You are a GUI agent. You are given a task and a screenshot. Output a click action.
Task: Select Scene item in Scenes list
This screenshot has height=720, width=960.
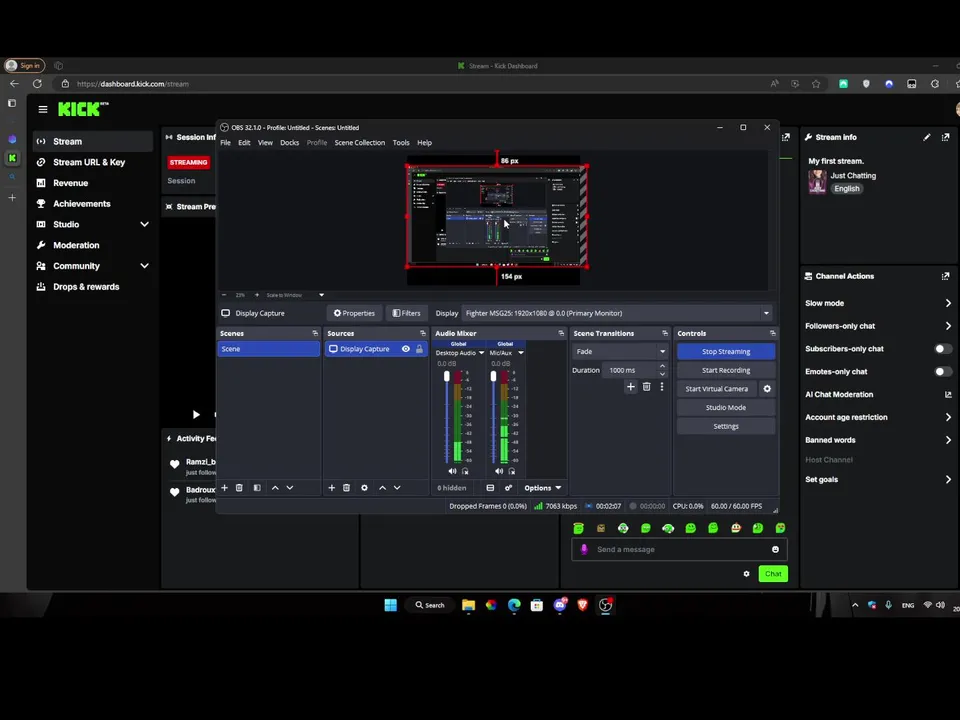268,349
